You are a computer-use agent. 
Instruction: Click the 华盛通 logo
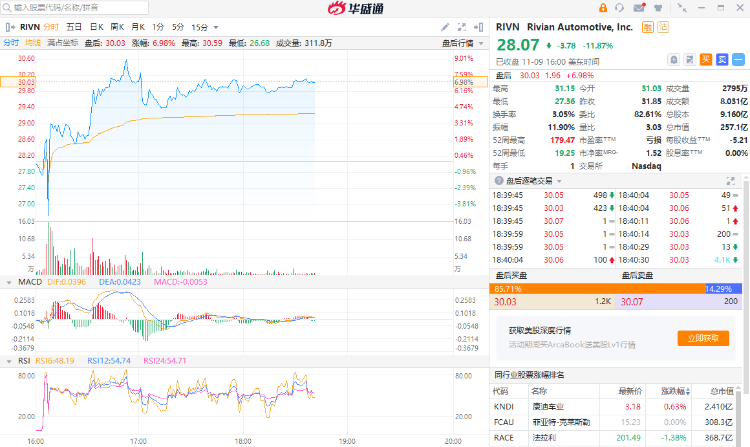(356, 8)
